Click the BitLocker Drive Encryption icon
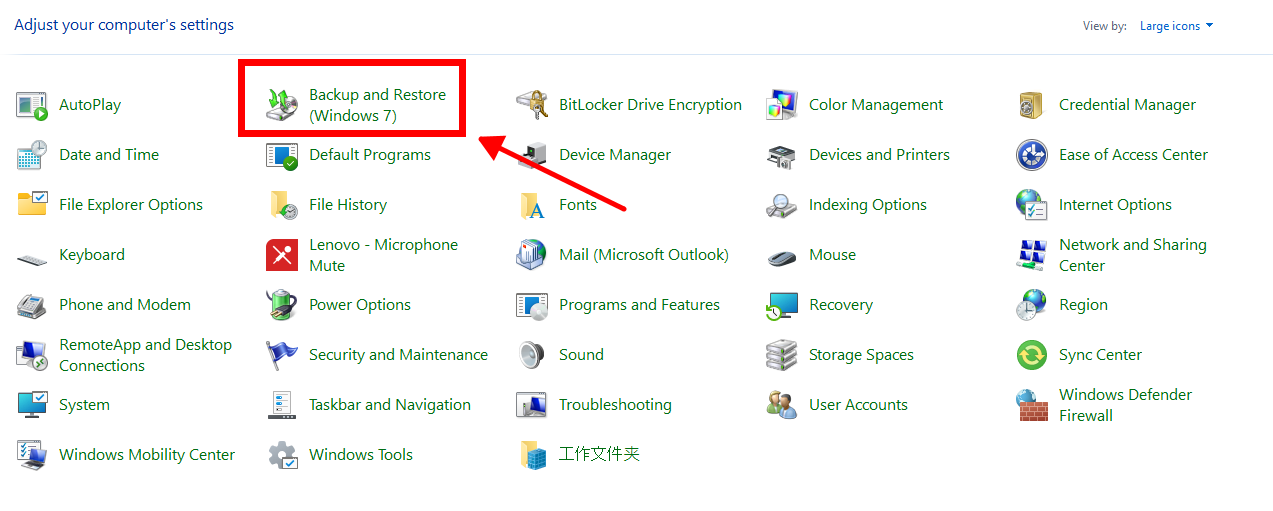The width and height of the screenshot is (1273, 511). 532,105
